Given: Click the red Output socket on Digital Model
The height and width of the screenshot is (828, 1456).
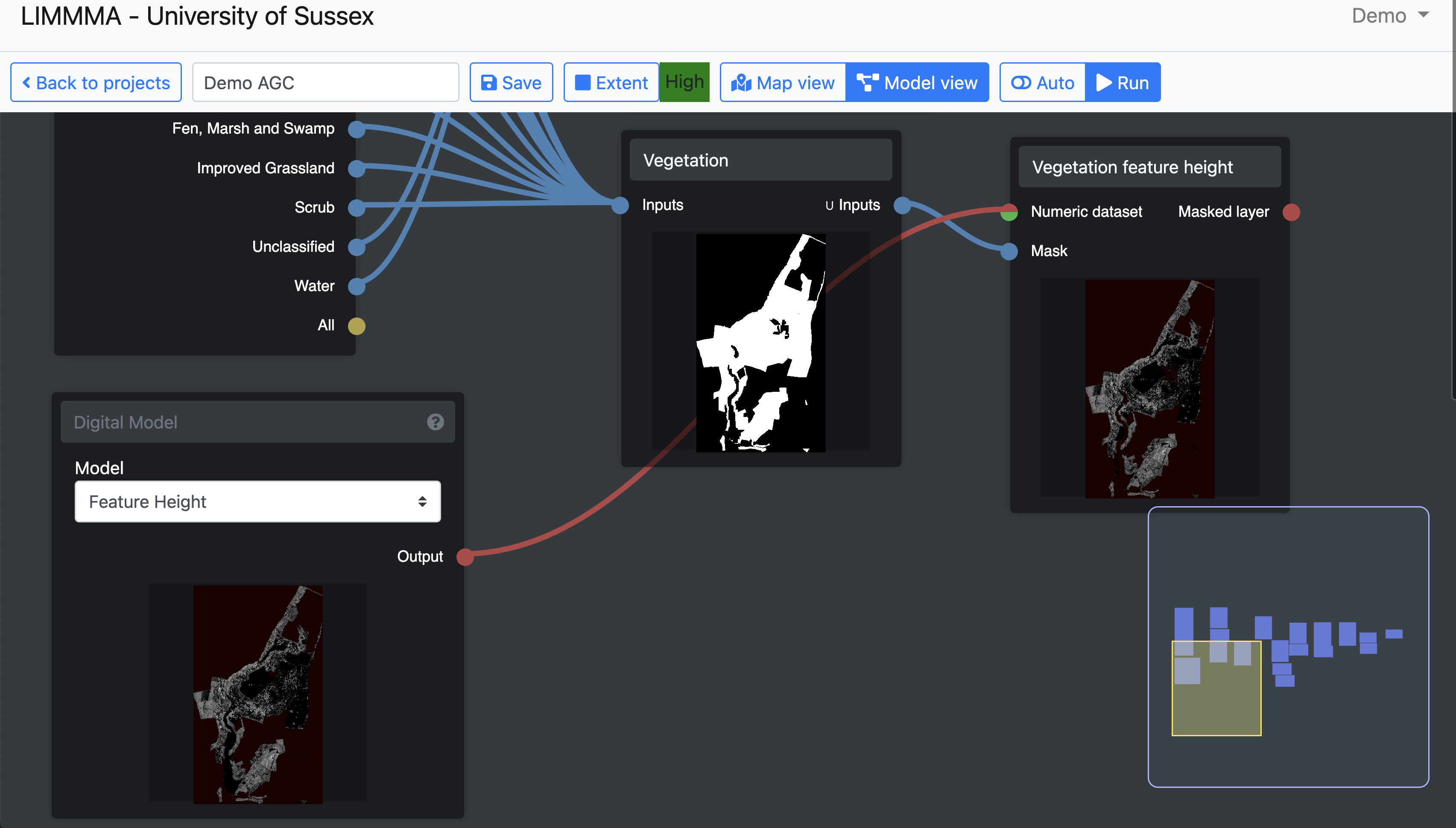Looking at the screenshot, I should [x=465, y=557].
